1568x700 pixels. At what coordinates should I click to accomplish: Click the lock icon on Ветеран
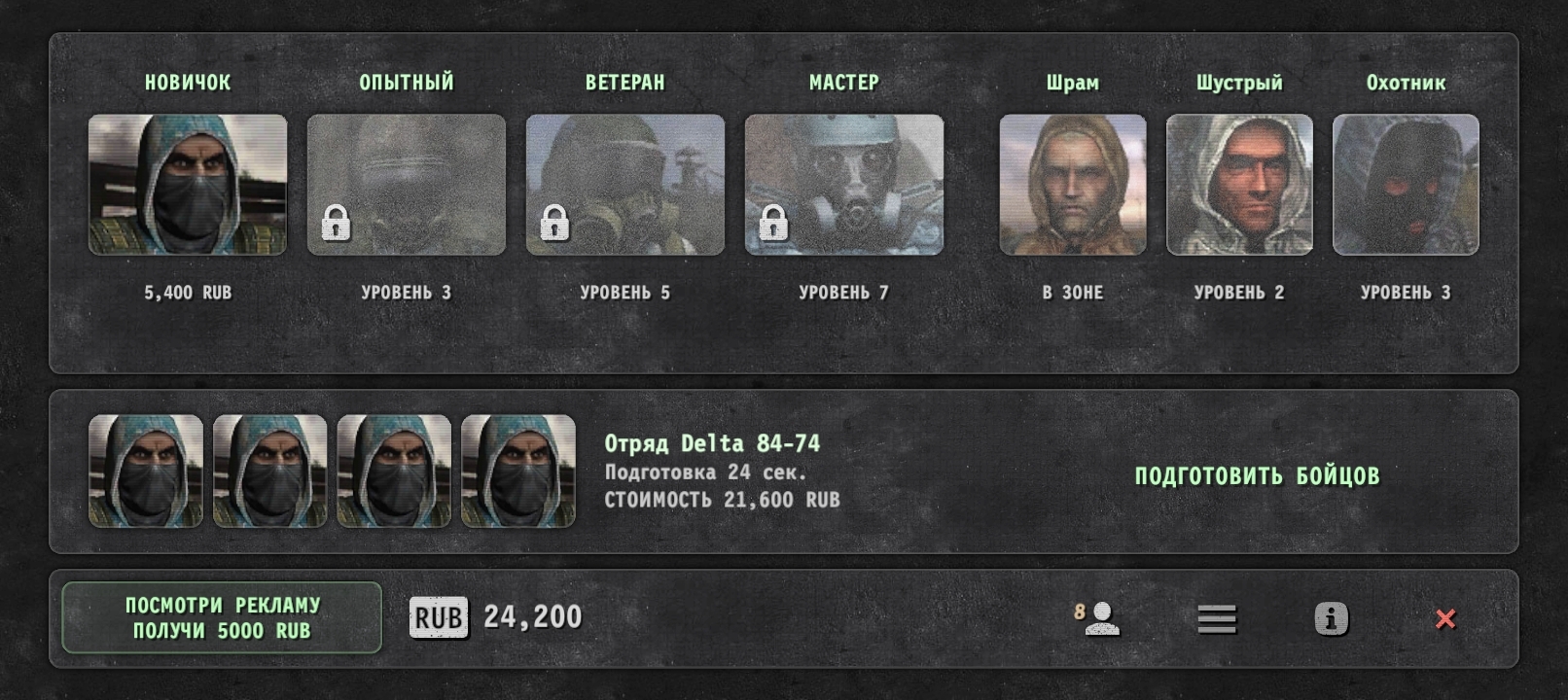pyautogui.click(x=554, y=224)
